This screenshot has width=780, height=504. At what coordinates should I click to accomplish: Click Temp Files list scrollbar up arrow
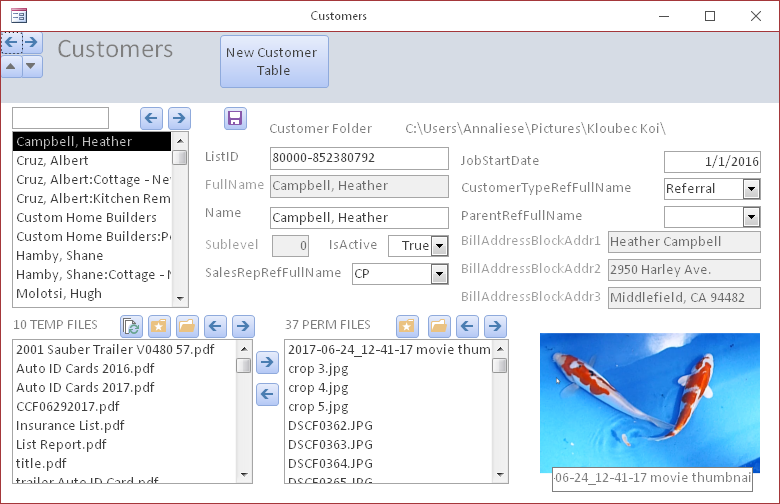click(244, 349)
